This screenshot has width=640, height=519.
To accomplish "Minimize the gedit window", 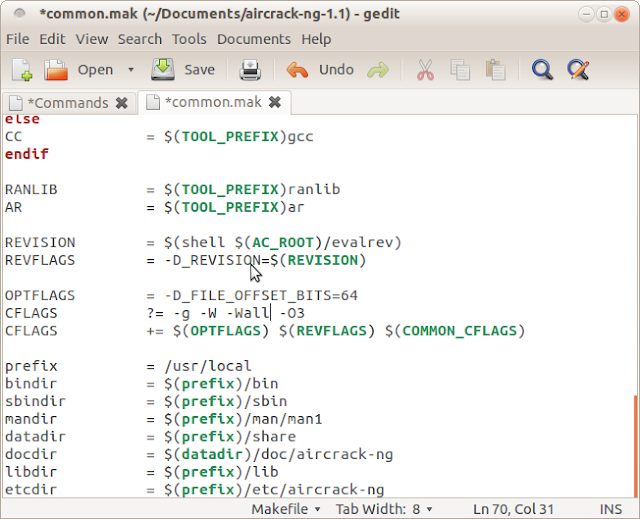I will [586, 15].
